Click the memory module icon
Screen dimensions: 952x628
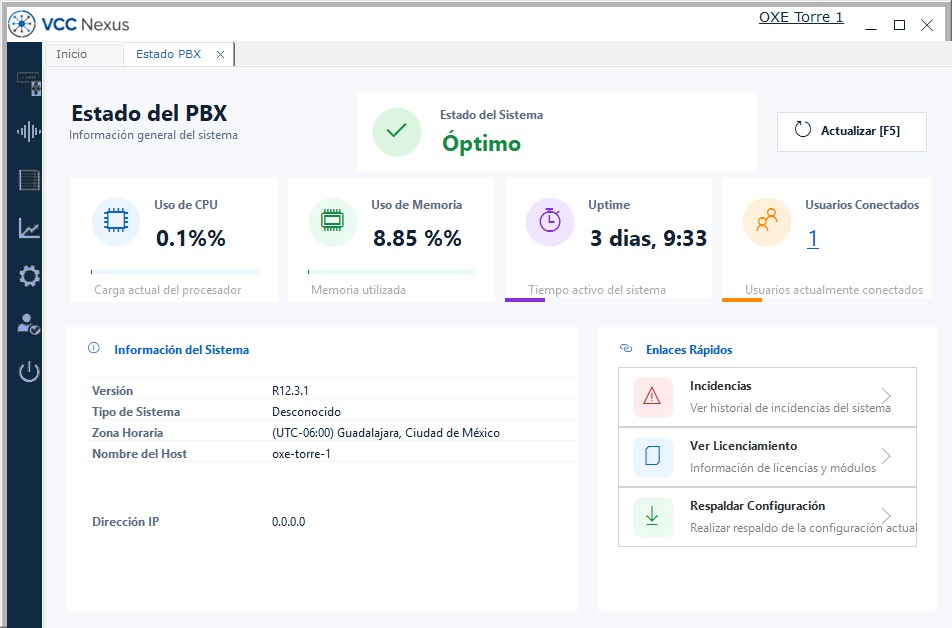click(332, 220)
